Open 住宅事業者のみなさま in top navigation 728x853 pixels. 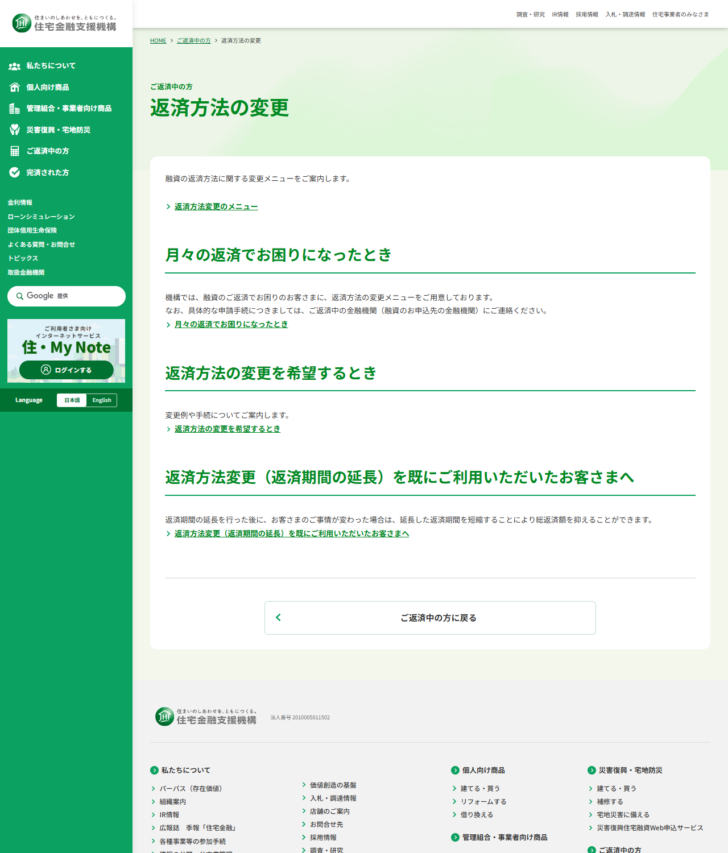(680, 15)
